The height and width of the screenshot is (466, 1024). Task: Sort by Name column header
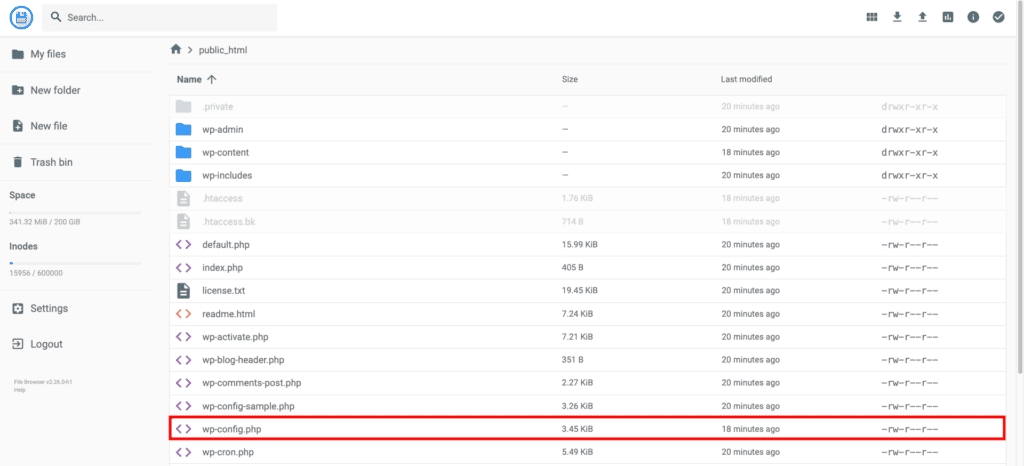[189, 79]
